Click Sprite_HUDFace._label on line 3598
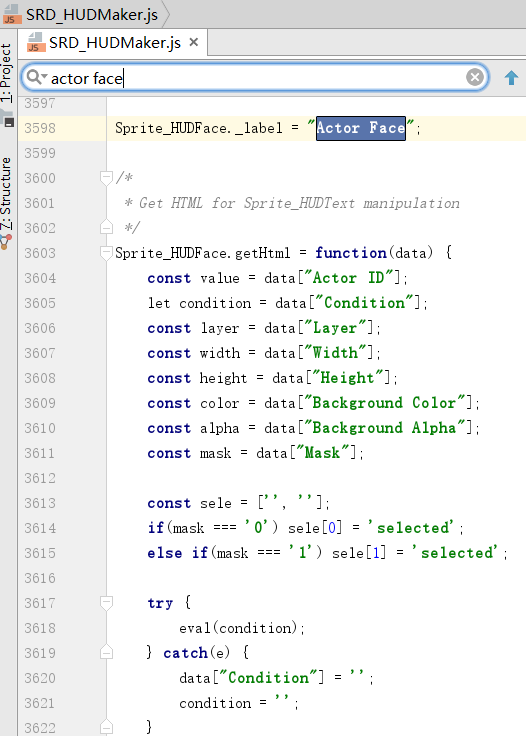526x736 pixels. (x=199, y=128)
